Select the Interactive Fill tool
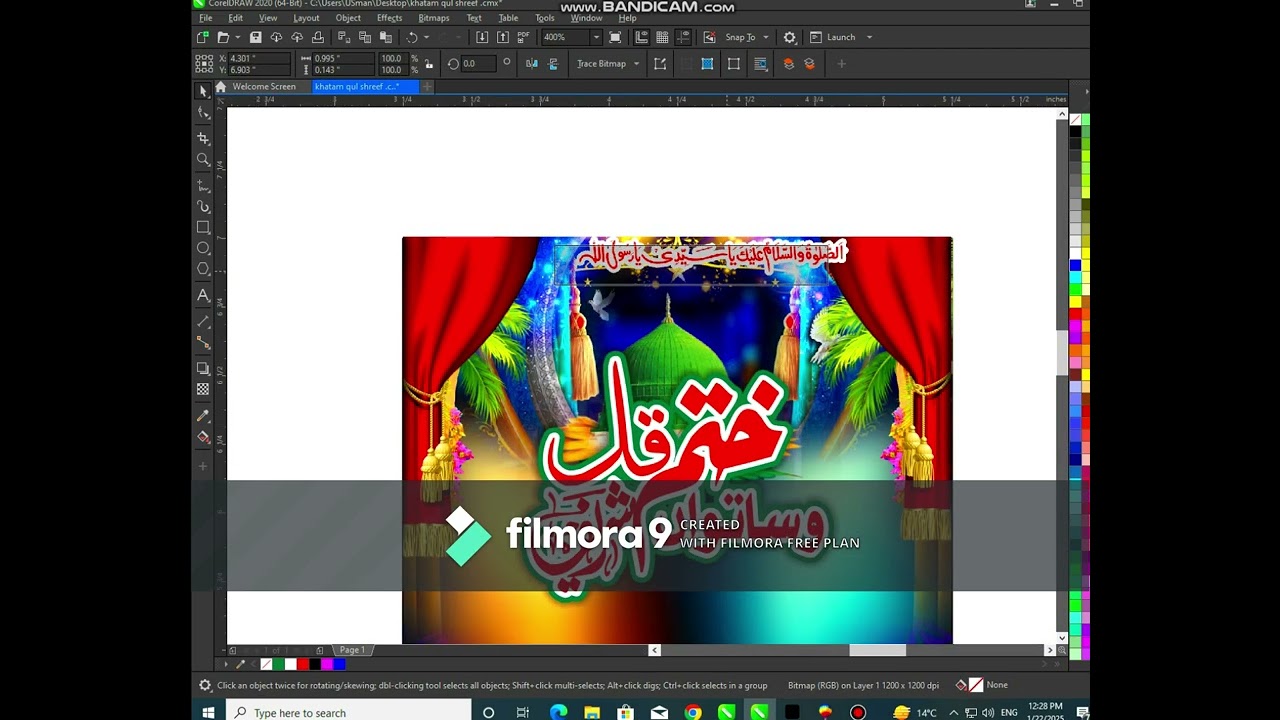1280x720 pixels. 203,437
